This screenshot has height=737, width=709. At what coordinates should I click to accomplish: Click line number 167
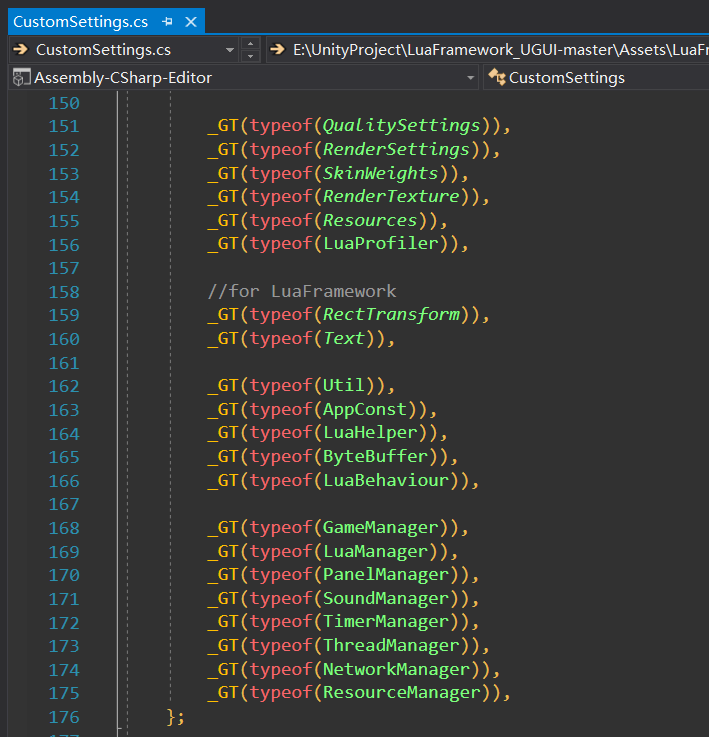64,504
